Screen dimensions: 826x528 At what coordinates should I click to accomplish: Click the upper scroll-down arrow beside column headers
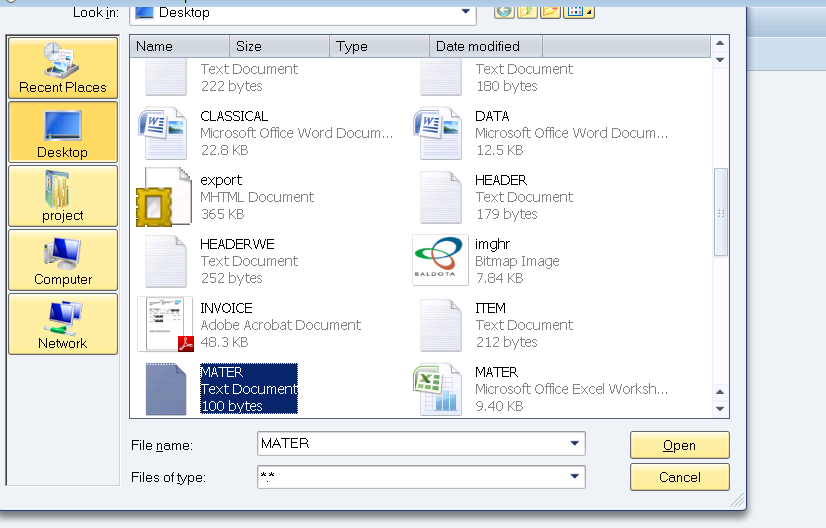(x=720, y=60)
